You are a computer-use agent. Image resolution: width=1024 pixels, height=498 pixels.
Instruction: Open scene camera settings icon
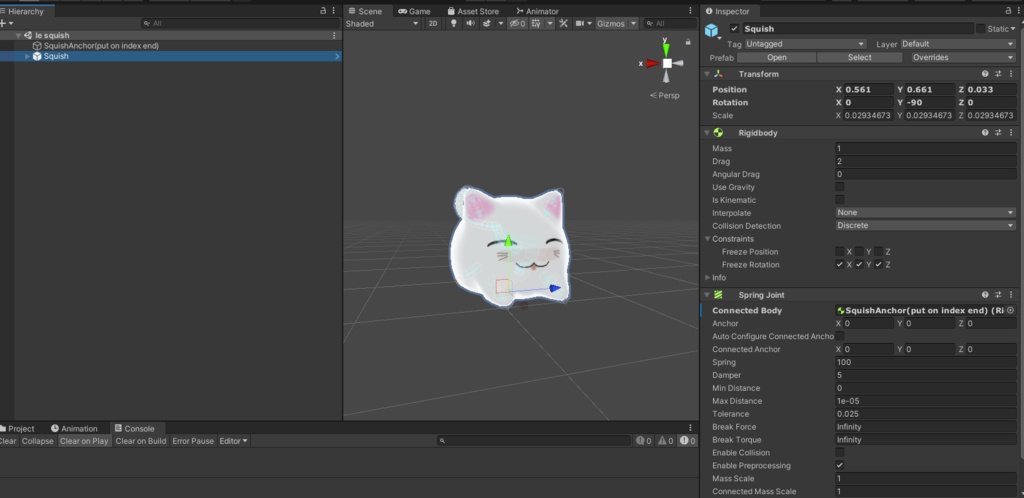579,23
